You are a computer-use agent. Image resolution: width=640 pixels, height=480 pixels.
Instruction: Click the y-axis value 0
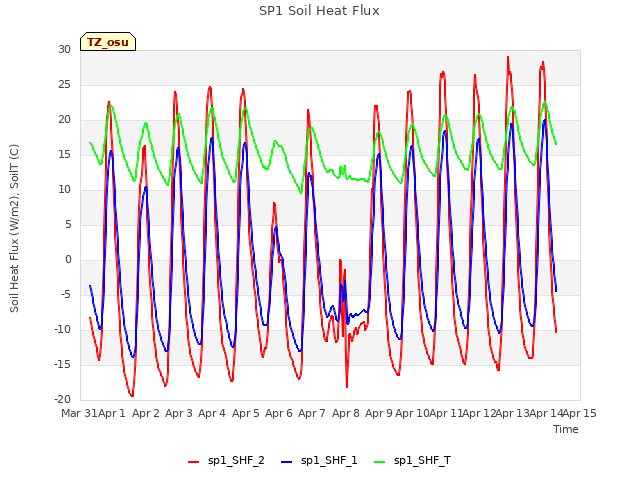tap(68, 260)
